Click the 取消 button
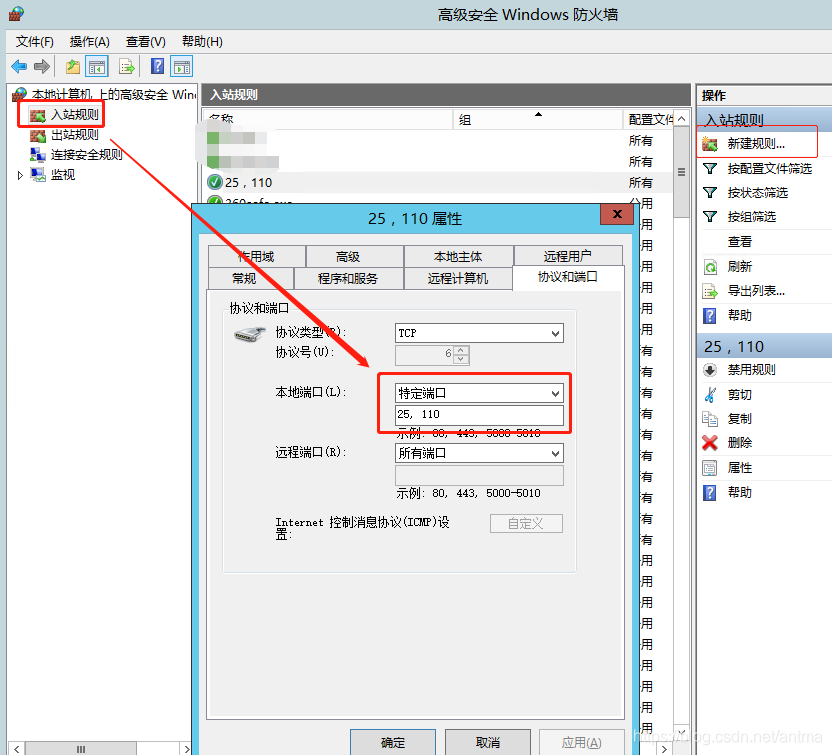Viewport: 832px width, 755px height. click(488, 742)
